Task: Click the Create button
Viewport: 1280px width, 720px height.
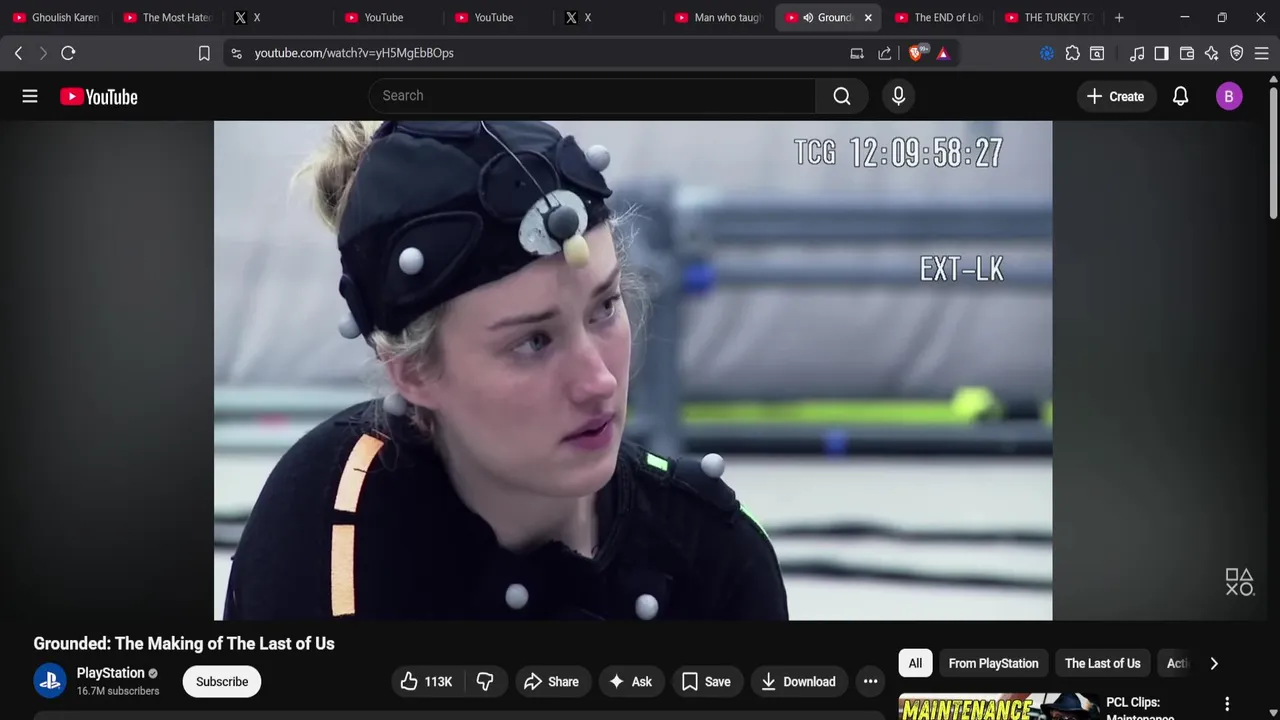Action: point(1115,96)
